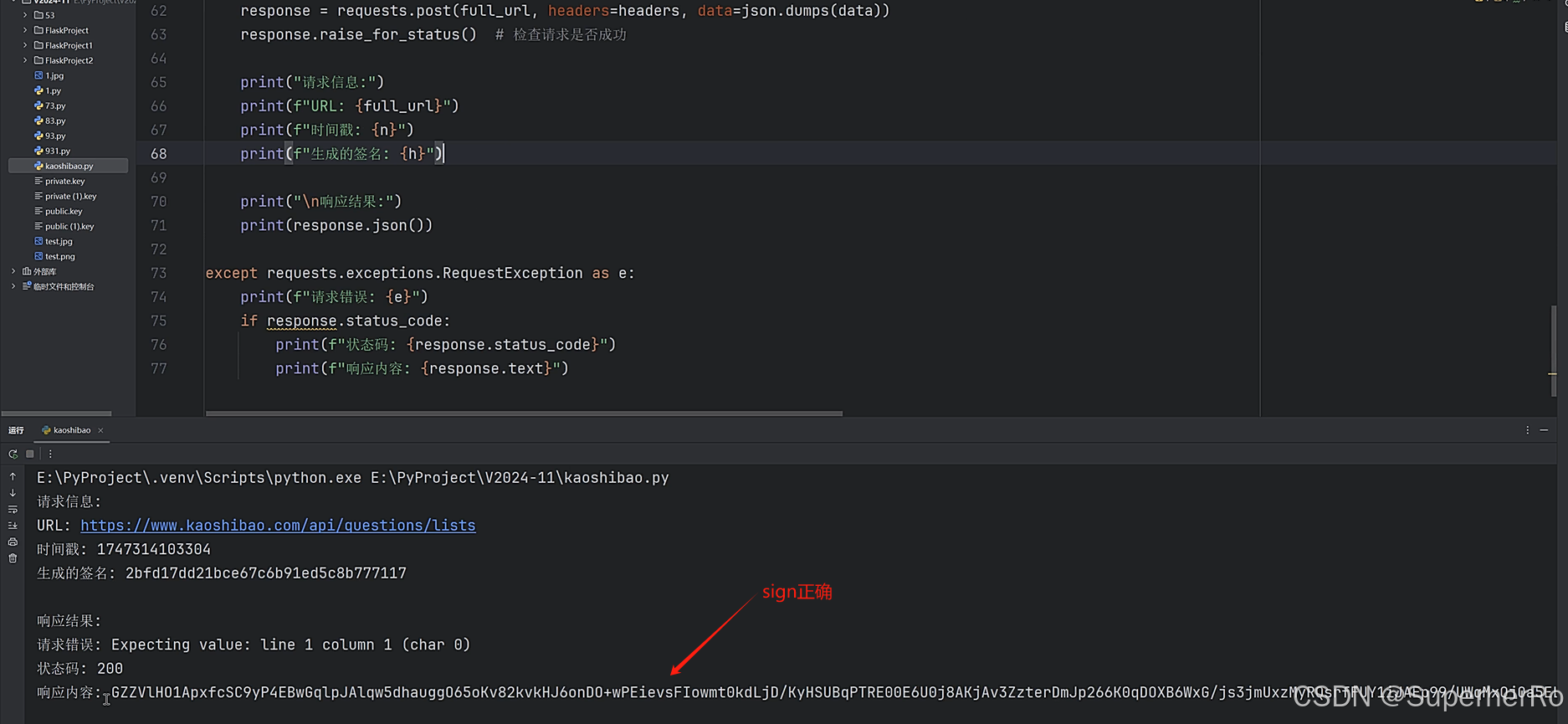This screenshot has width=1568, height=724.
Task: Expand the 临时文件和控制台 node
Action: point(13,286)
